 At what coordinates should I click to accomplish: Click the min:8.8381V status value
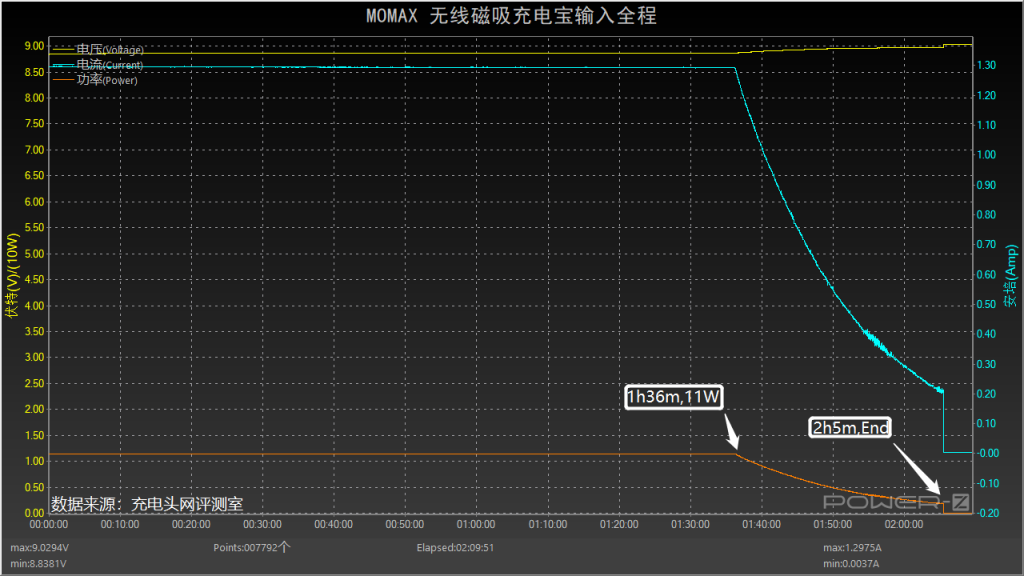38,563
